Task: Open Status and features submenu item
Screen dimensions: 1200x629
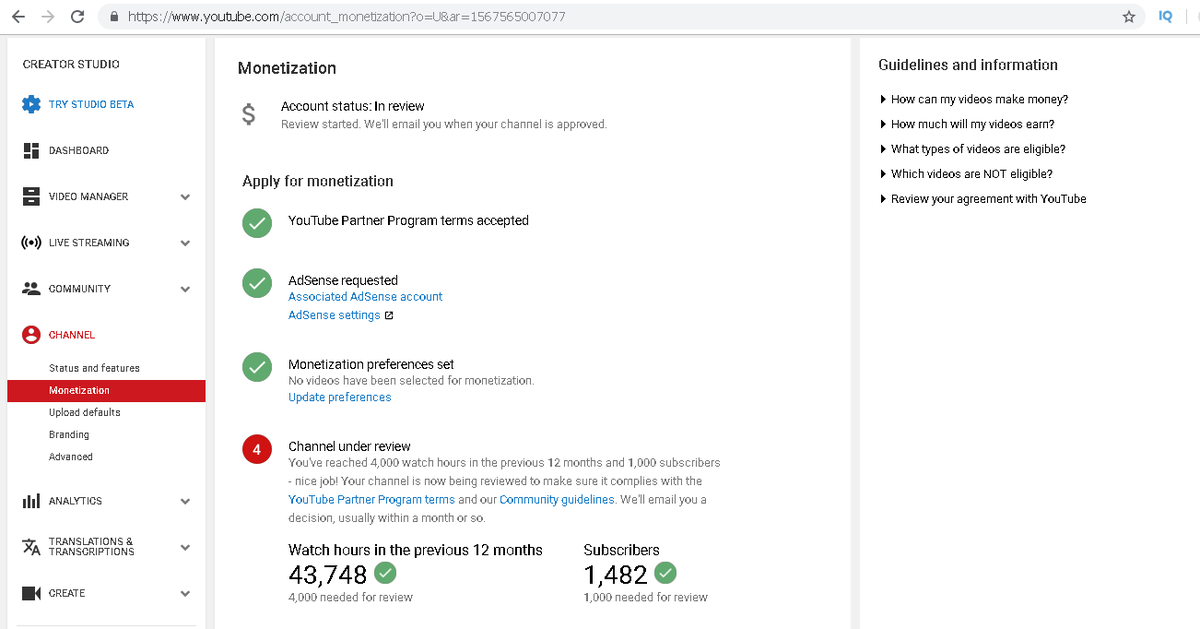Action: pos(94,368)
